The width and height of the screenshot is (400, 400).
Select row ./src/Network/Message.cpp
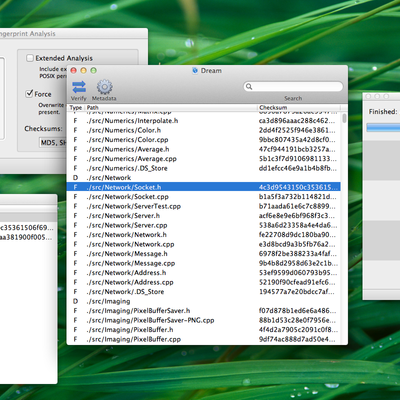203,263
